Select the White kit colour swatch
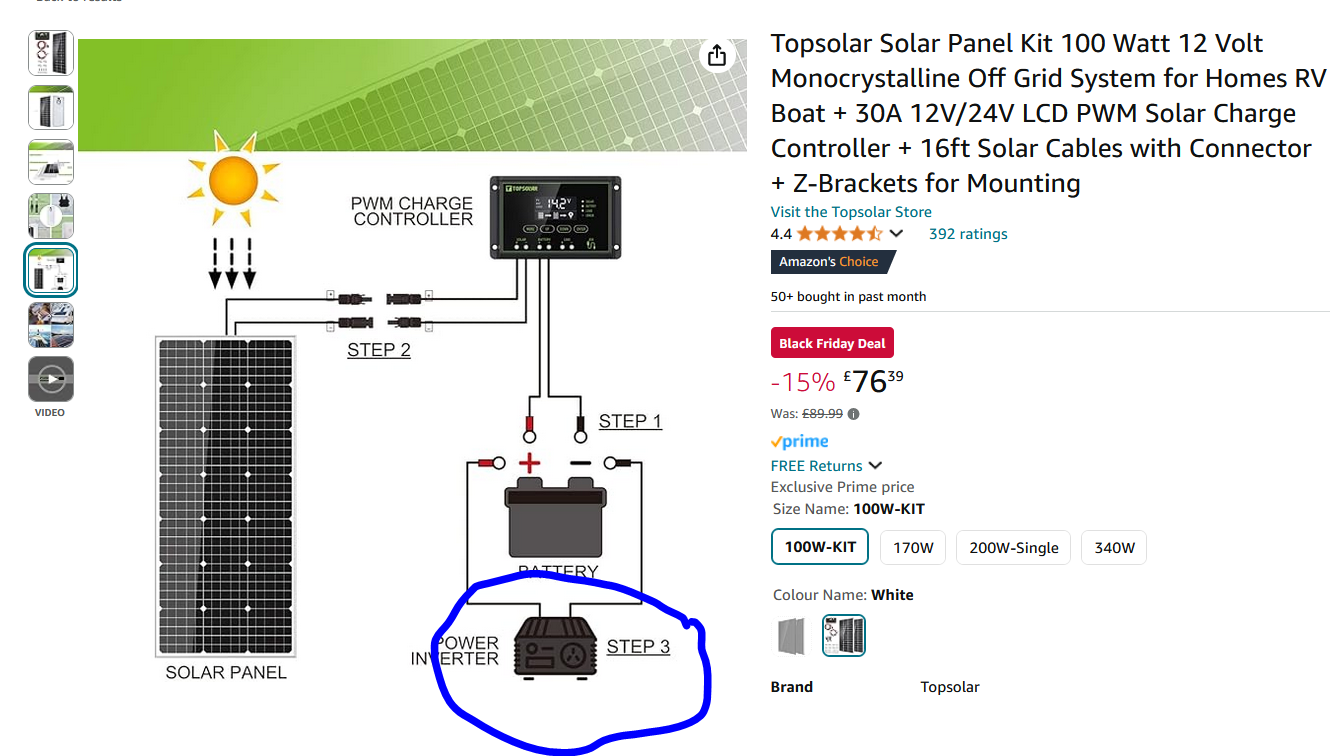This screenshot has width=1336, height=756. coord(844,636)
